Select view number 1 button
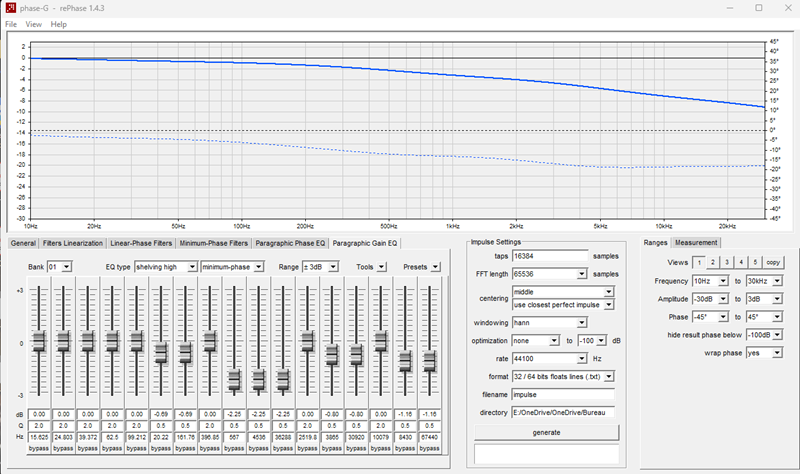Viewport: 800px width, 474px height. (x=699, y=262)
